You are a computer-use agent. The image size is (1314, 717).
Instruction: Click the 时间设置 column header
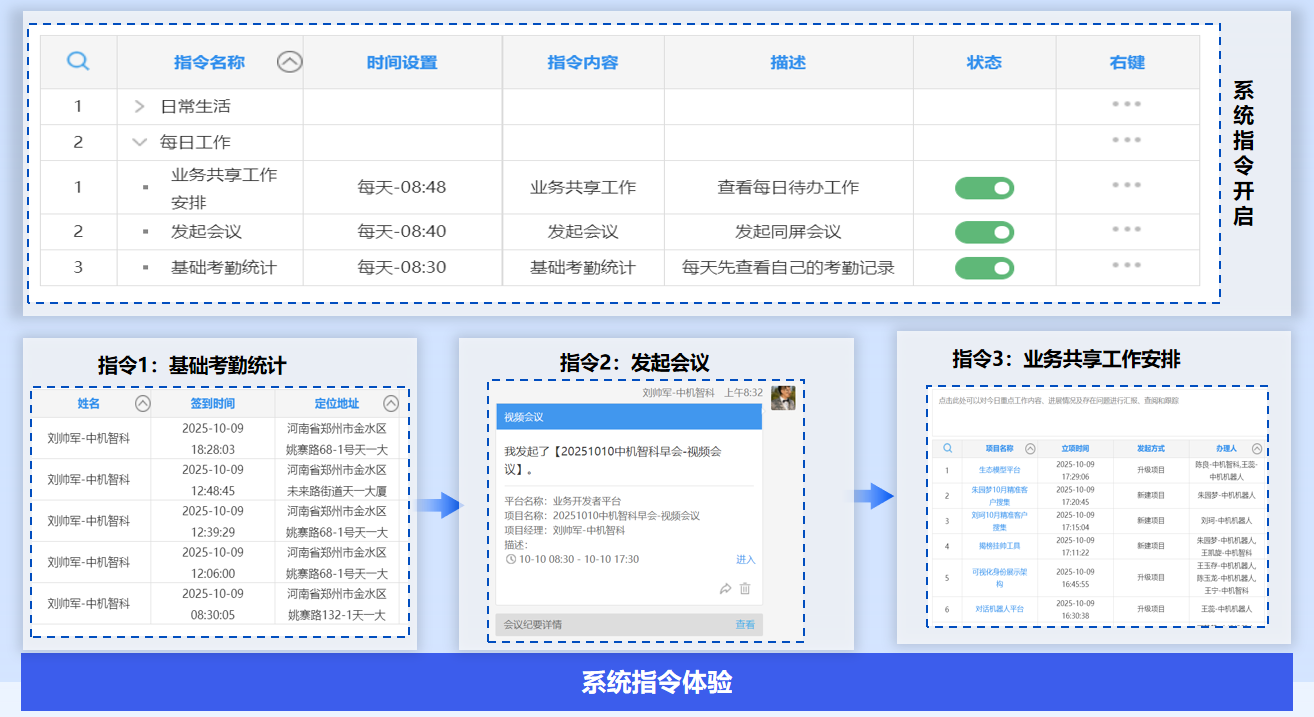click(x=402, y=62)
